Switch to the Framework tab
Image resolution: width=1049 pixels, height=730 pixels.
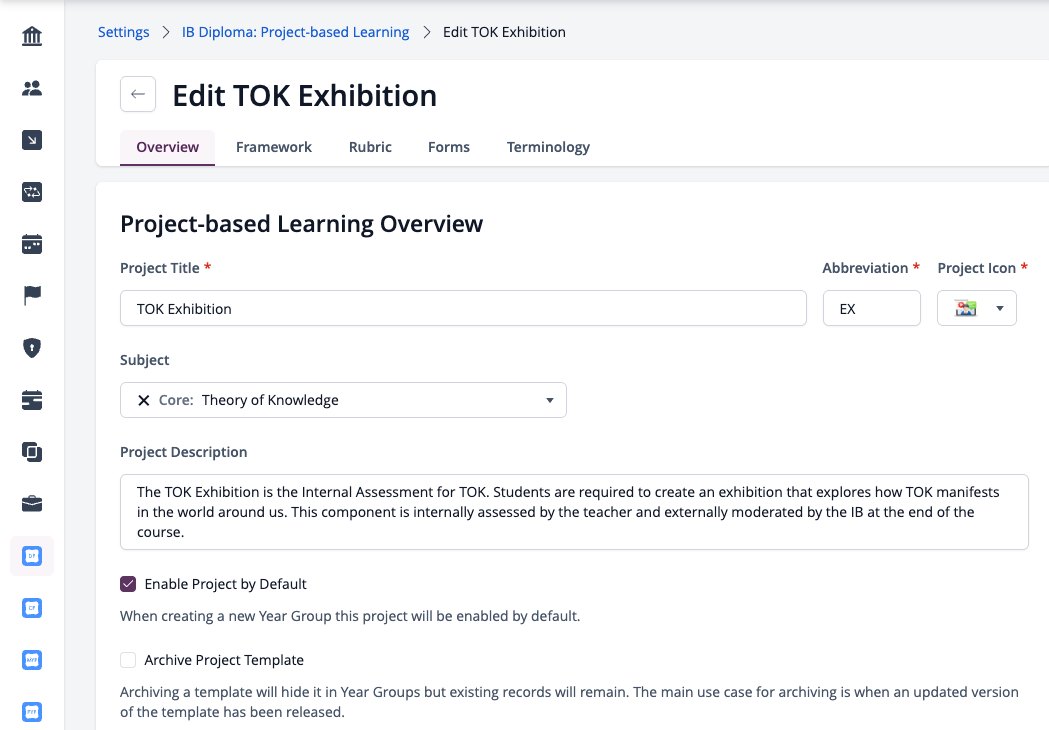[274, 147]
